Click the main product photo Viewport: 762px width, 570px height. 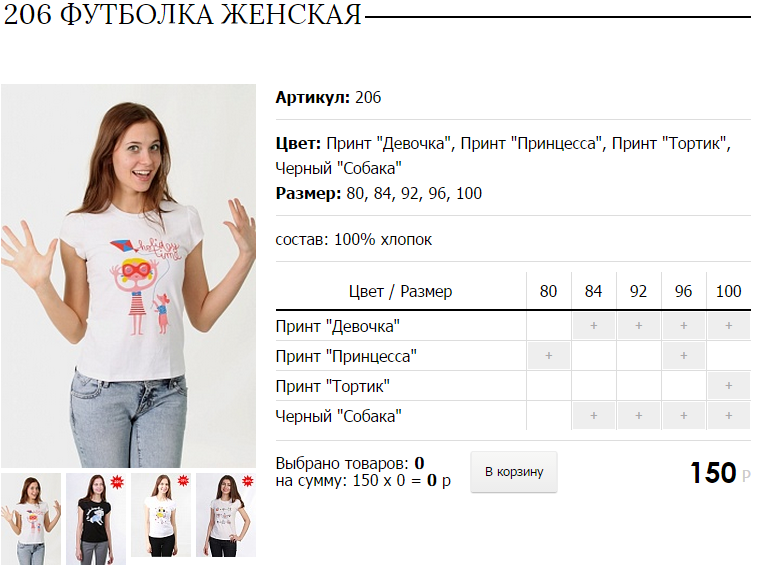pos(129,278)
